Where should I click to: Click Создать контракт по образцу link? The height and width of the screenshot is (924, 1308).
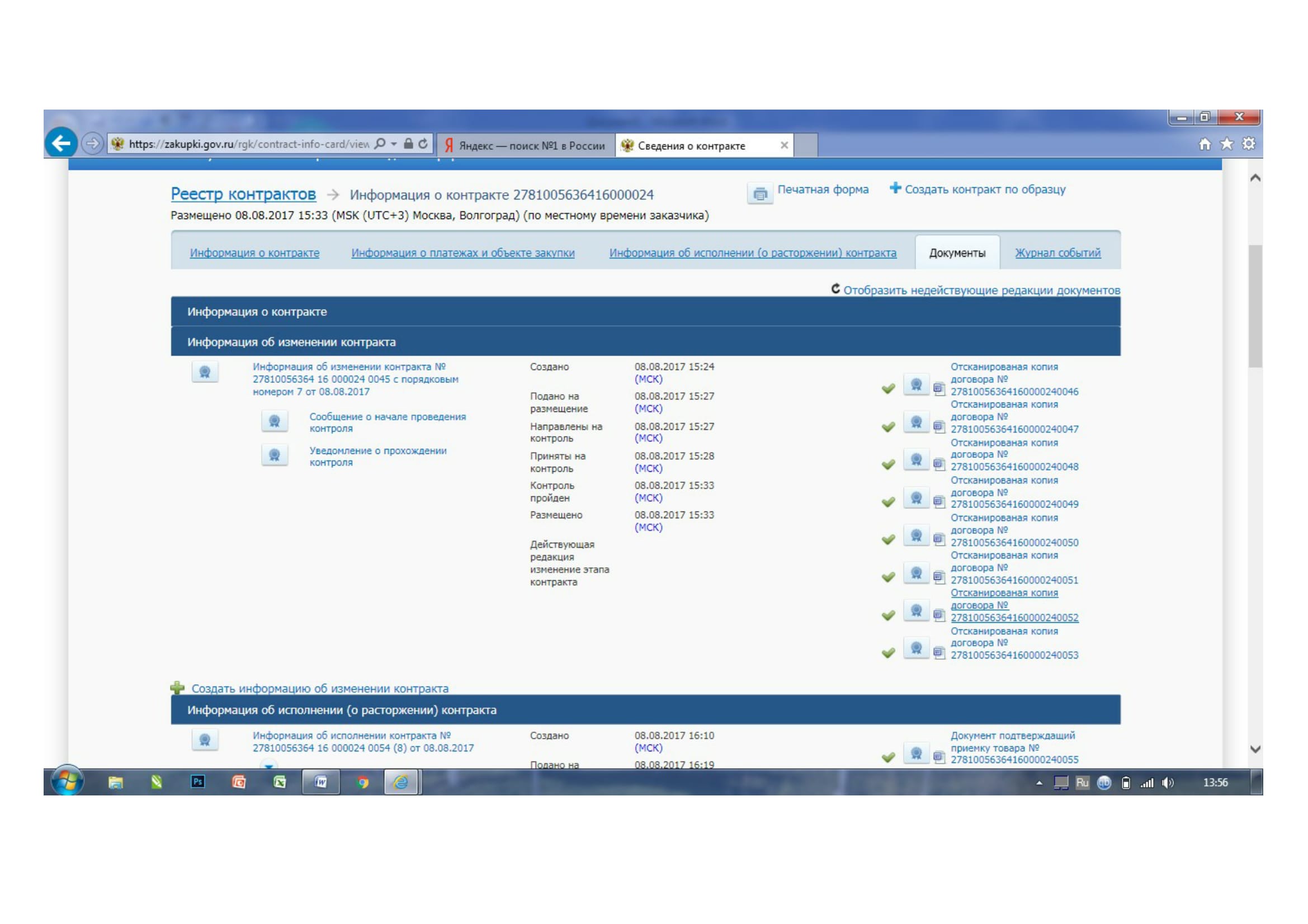click(984, 189)
